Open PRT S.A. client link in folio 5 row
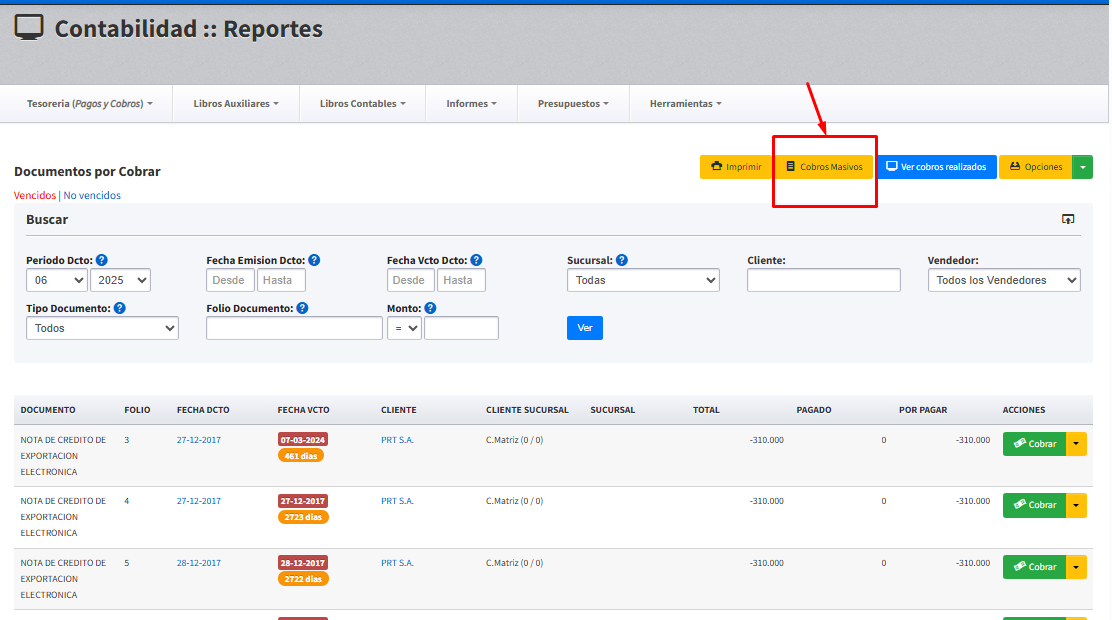 [397, 563]
